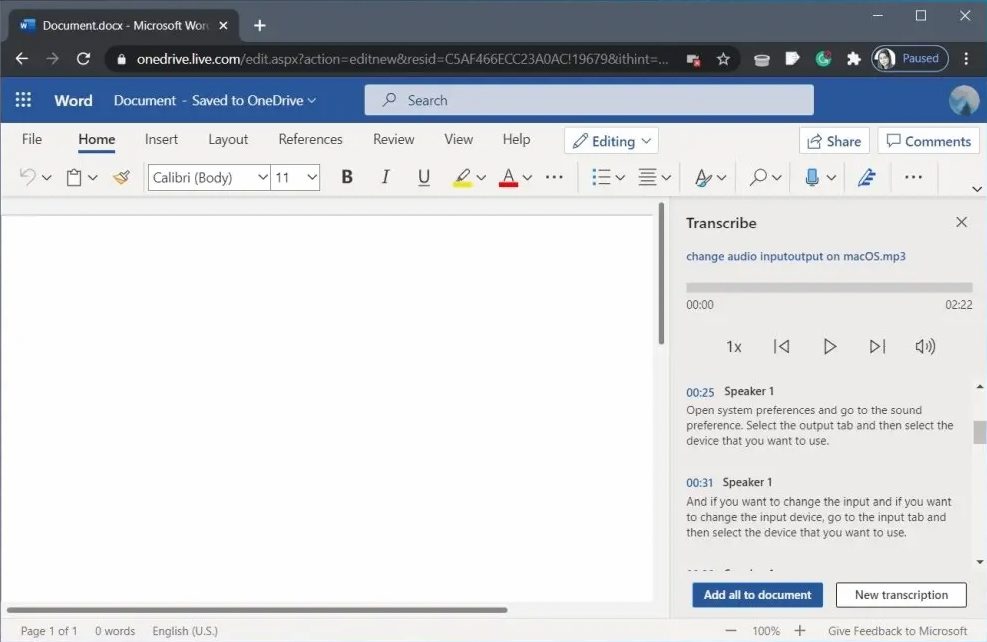This screenshot has height=642, width=987.
Task: Open the document title save location menu
Action: coord(215,100)
